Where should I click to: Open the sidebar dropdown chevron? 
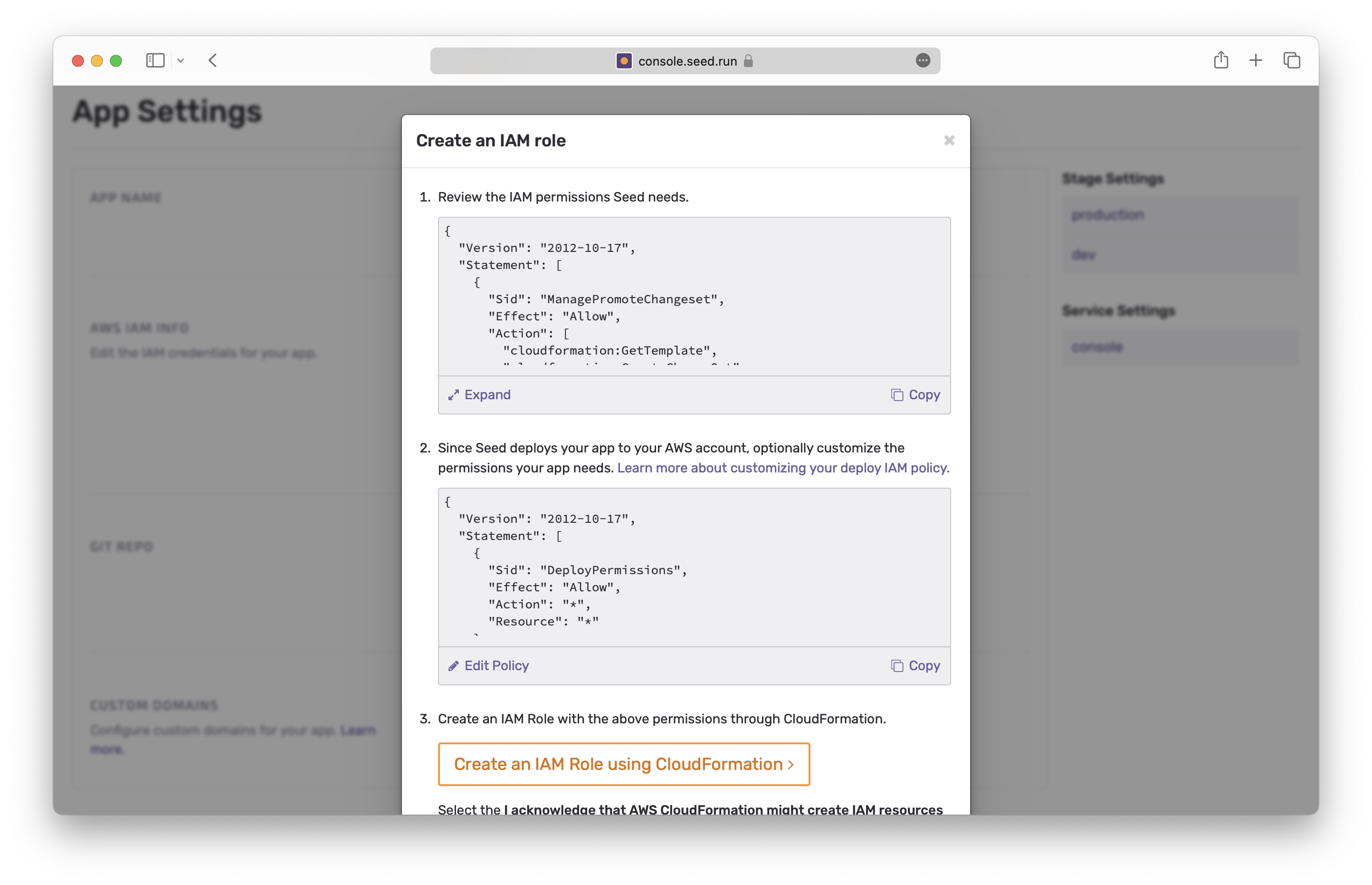point(181,60)
